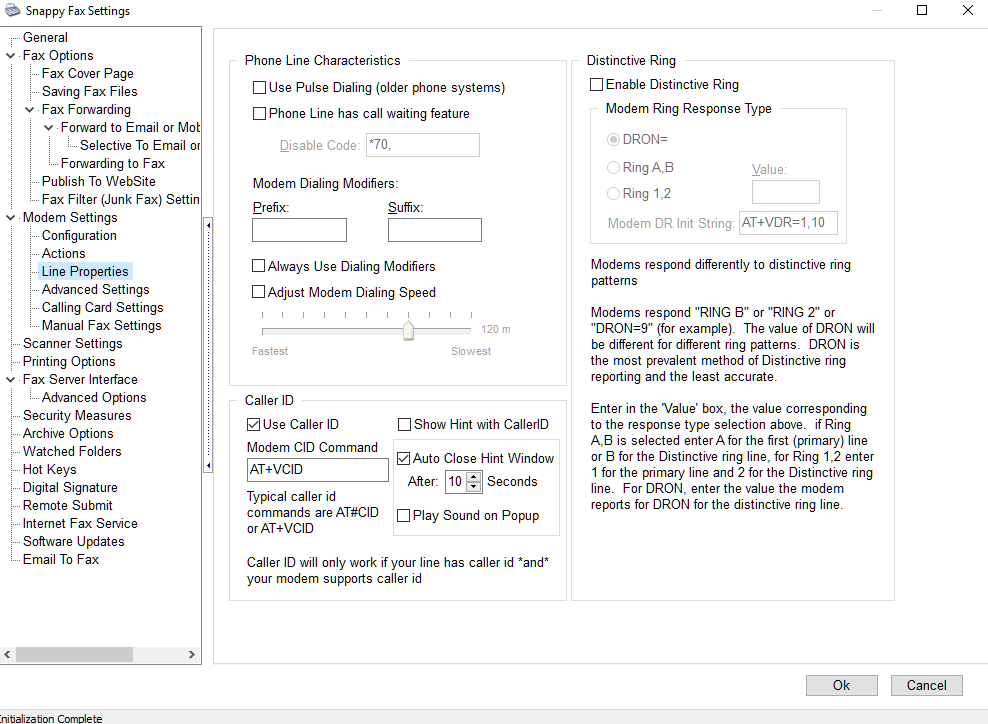Decrease Auto Close seconds with down arrow
This screenshot has height=724, width=988.
click(x=474, y=486)
